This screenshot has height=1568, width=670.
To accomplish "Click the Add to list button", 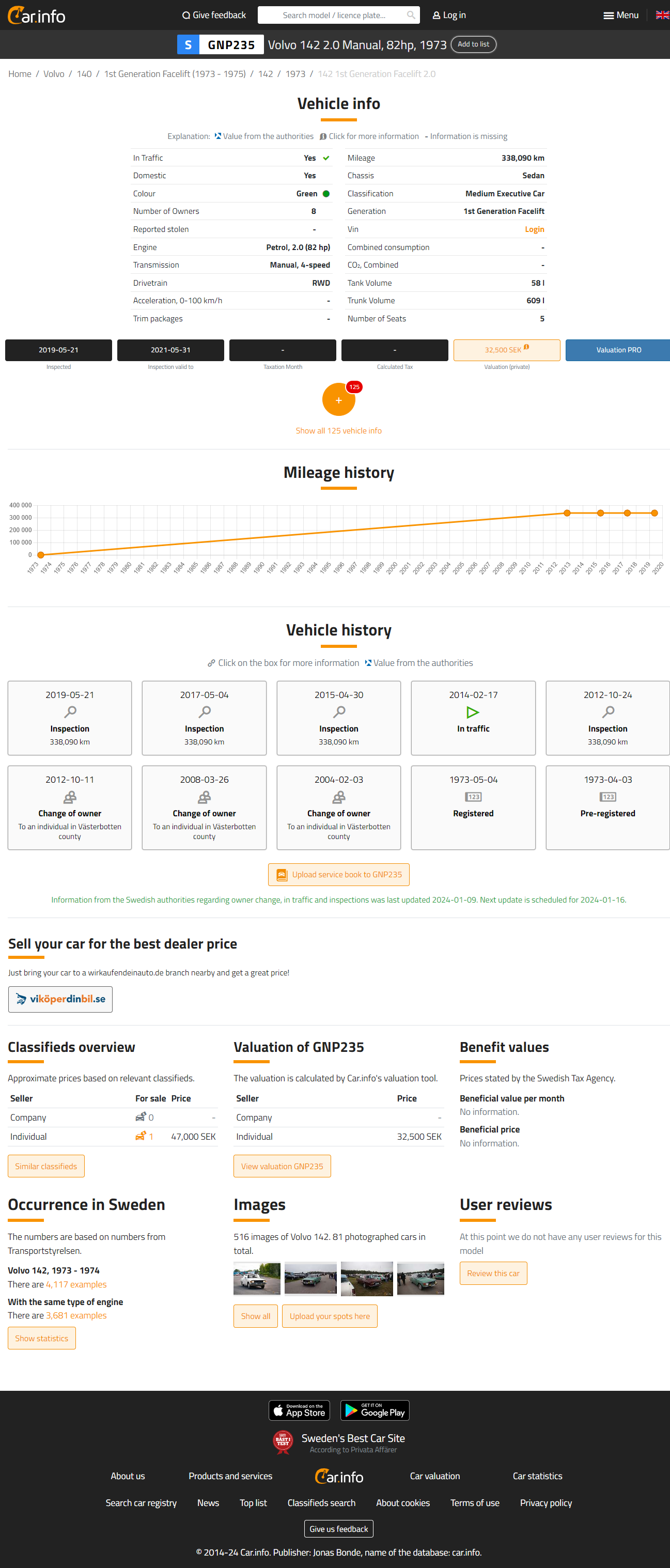I will (x=473, y=44).
